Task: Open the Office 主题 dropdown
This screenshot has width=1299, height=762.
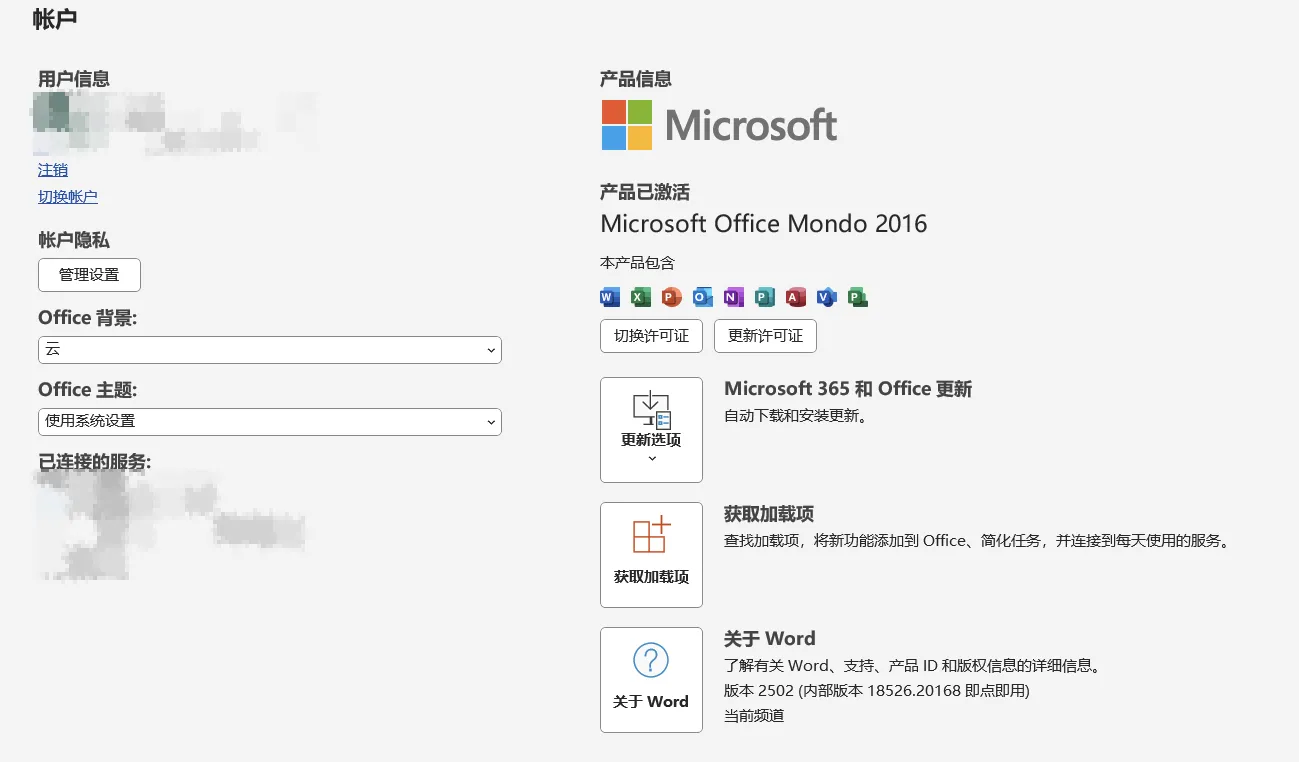Action: [x=270, y=422]
